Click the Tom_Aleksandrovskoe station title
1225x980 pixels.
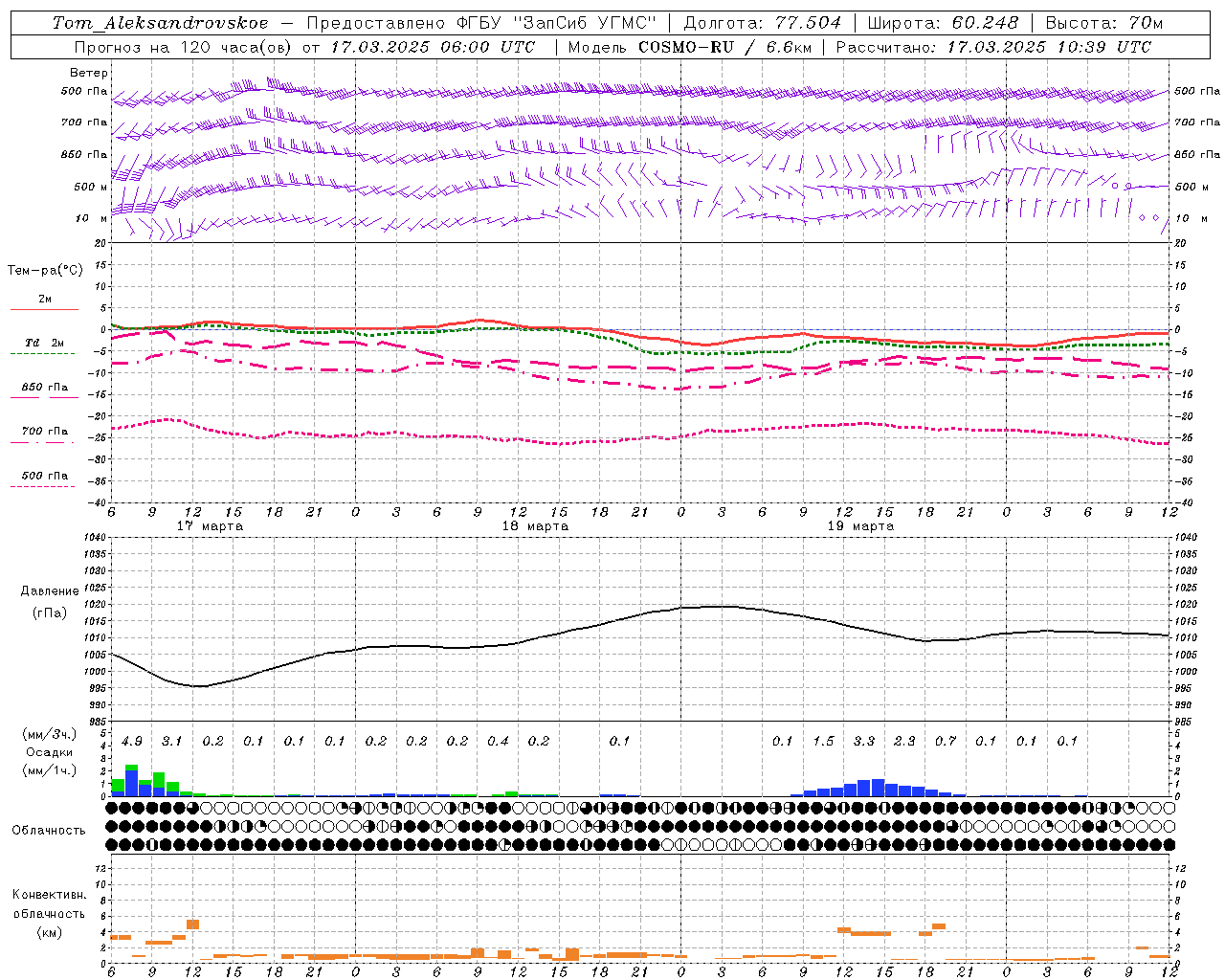coord(160,23)
